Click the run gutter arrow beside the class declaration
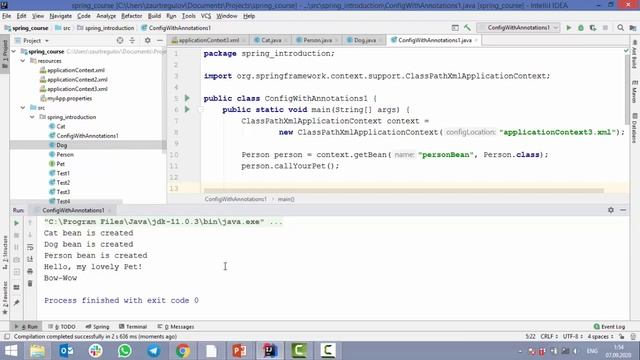 pos(187,98)
